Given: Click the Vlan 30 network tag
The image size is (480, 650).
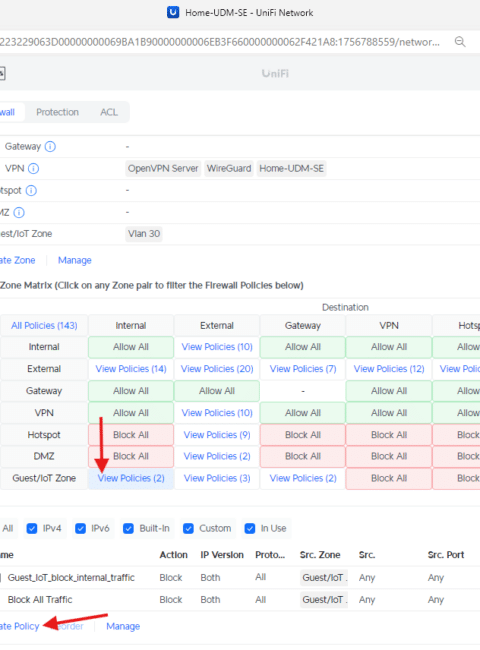Looking at the screenshot, I should [144, 234].
